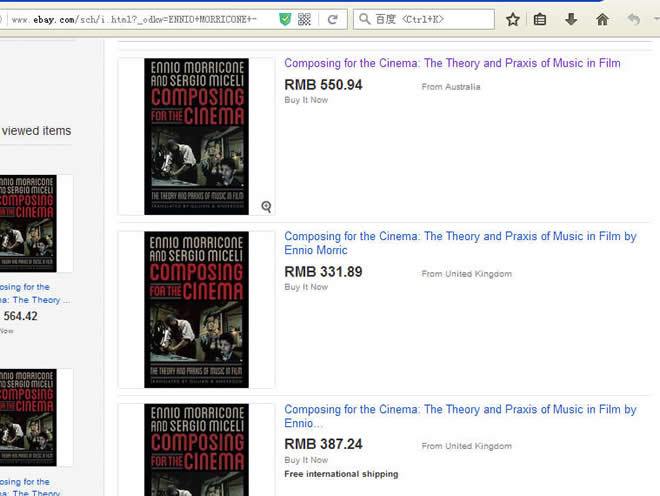Click 'Free international shipping' text
Image resolution: width=660 pixels, height=496 pixels.
click(341, 474)
